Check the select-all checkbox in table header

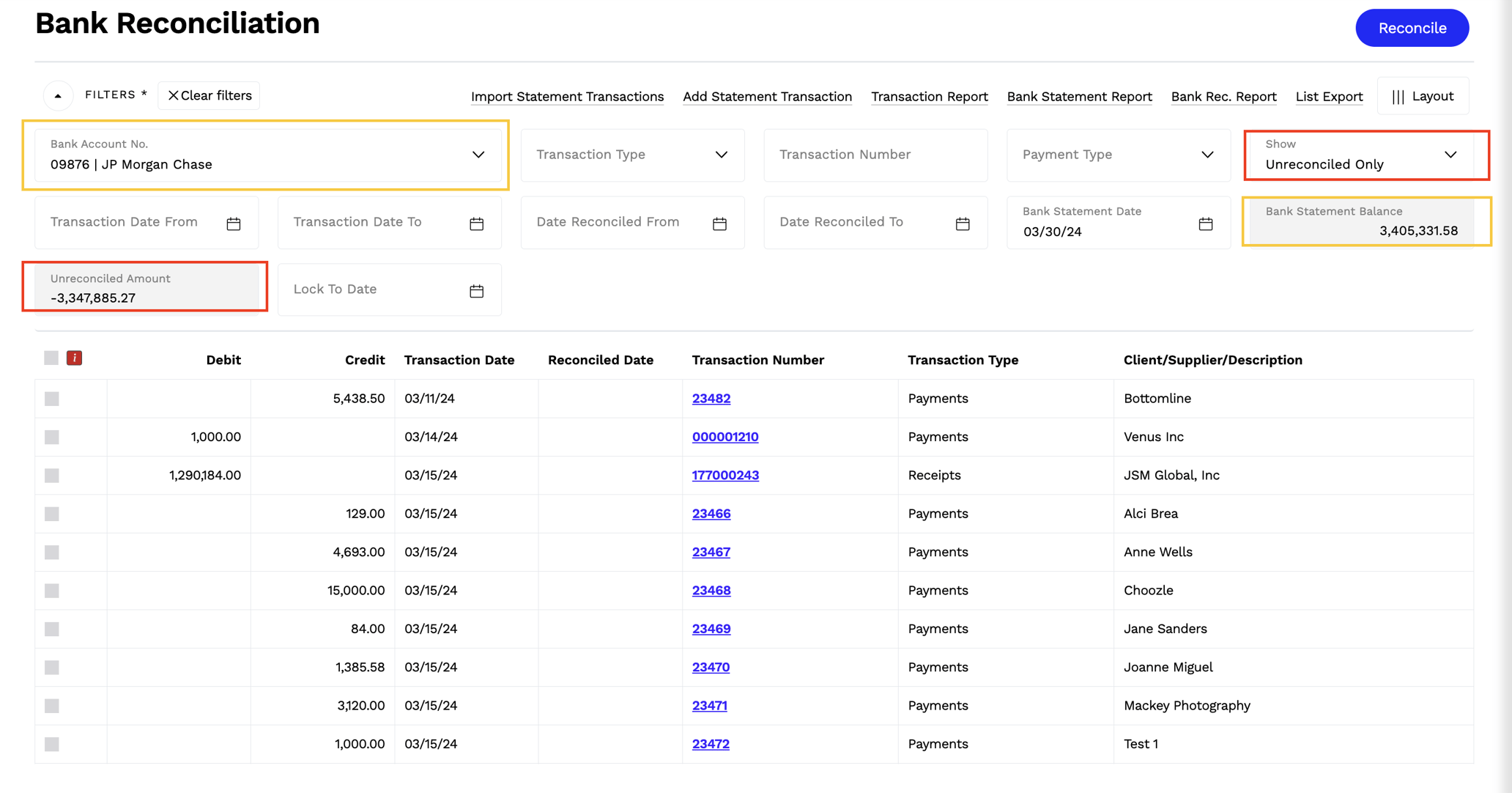point(51,358)
